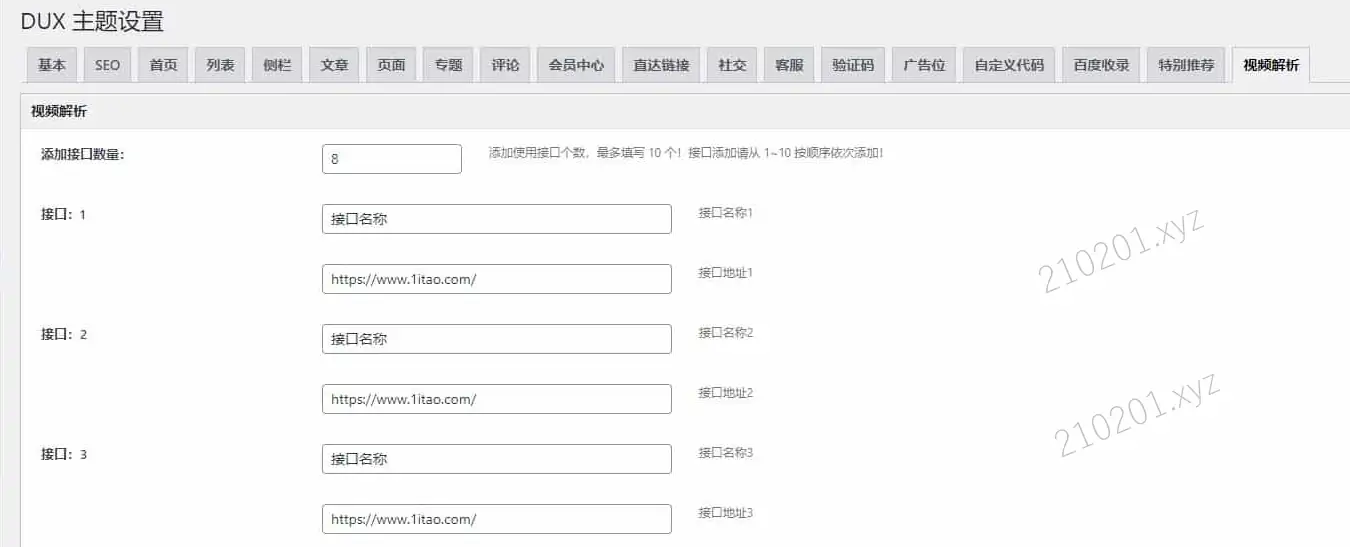The width and height of the screenshot is (1350, 547).
Task: Open the 基本 tab
Action: click(52, 65)
